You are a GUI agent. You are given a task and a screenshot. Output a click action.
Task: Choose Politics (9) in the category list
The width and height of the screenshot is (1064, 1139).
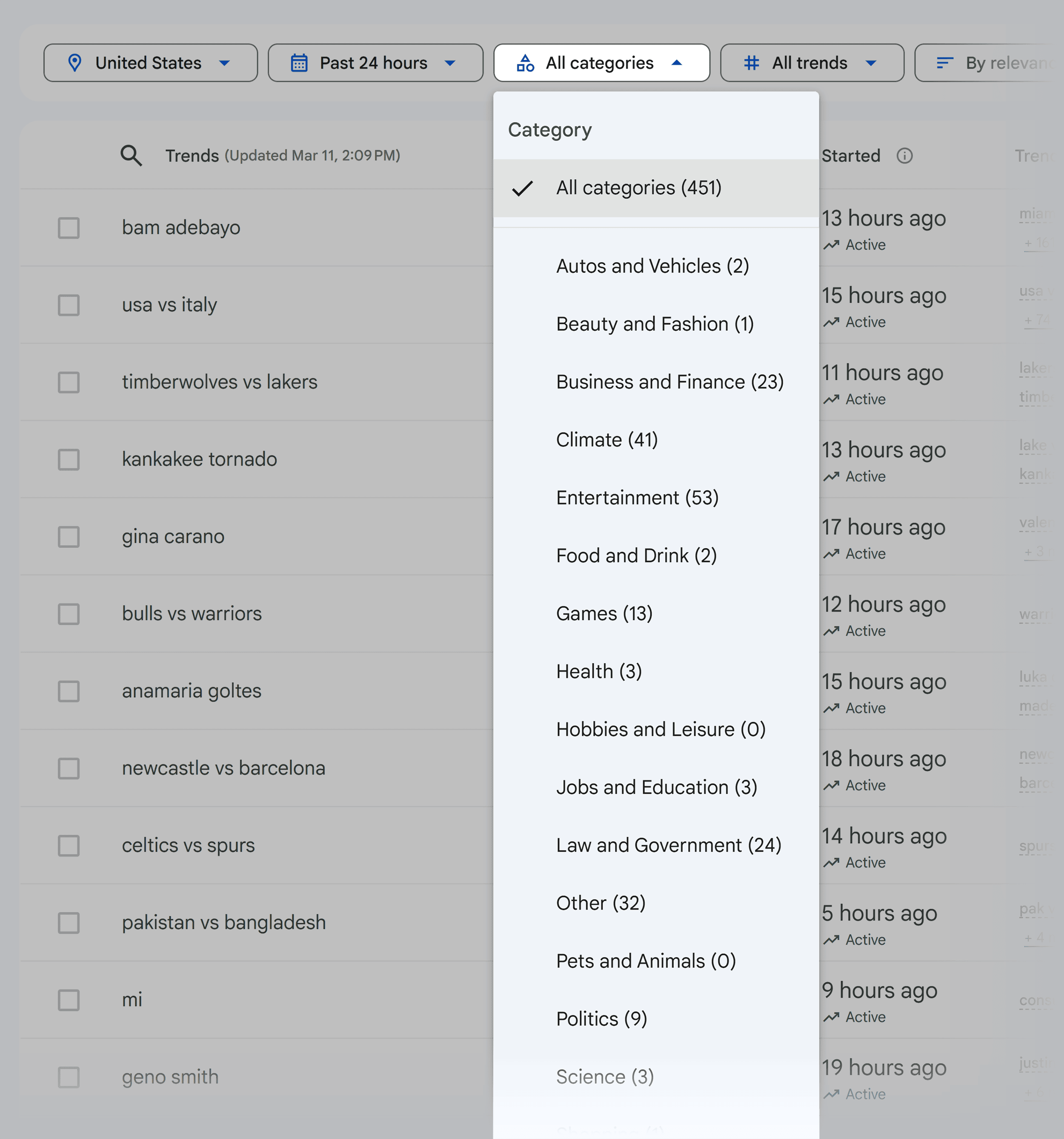point(601,1019)
